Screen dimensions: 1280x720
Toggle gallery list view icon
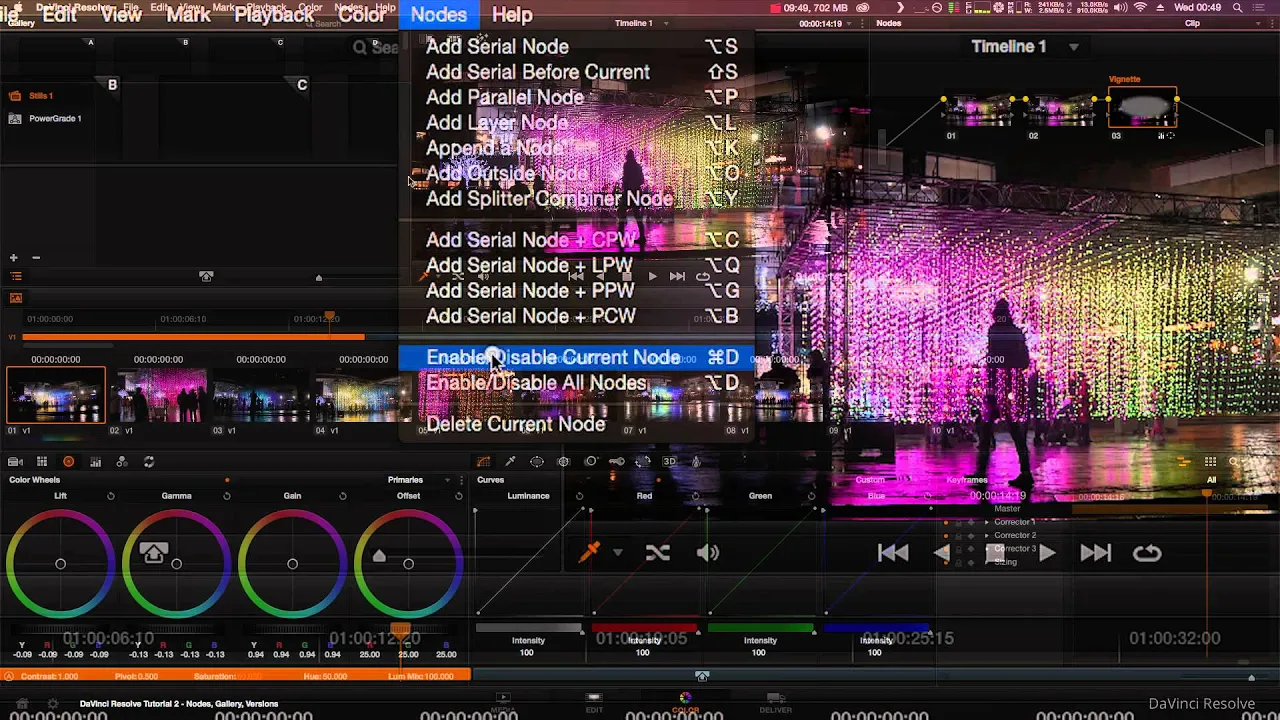tap(16, 276)
